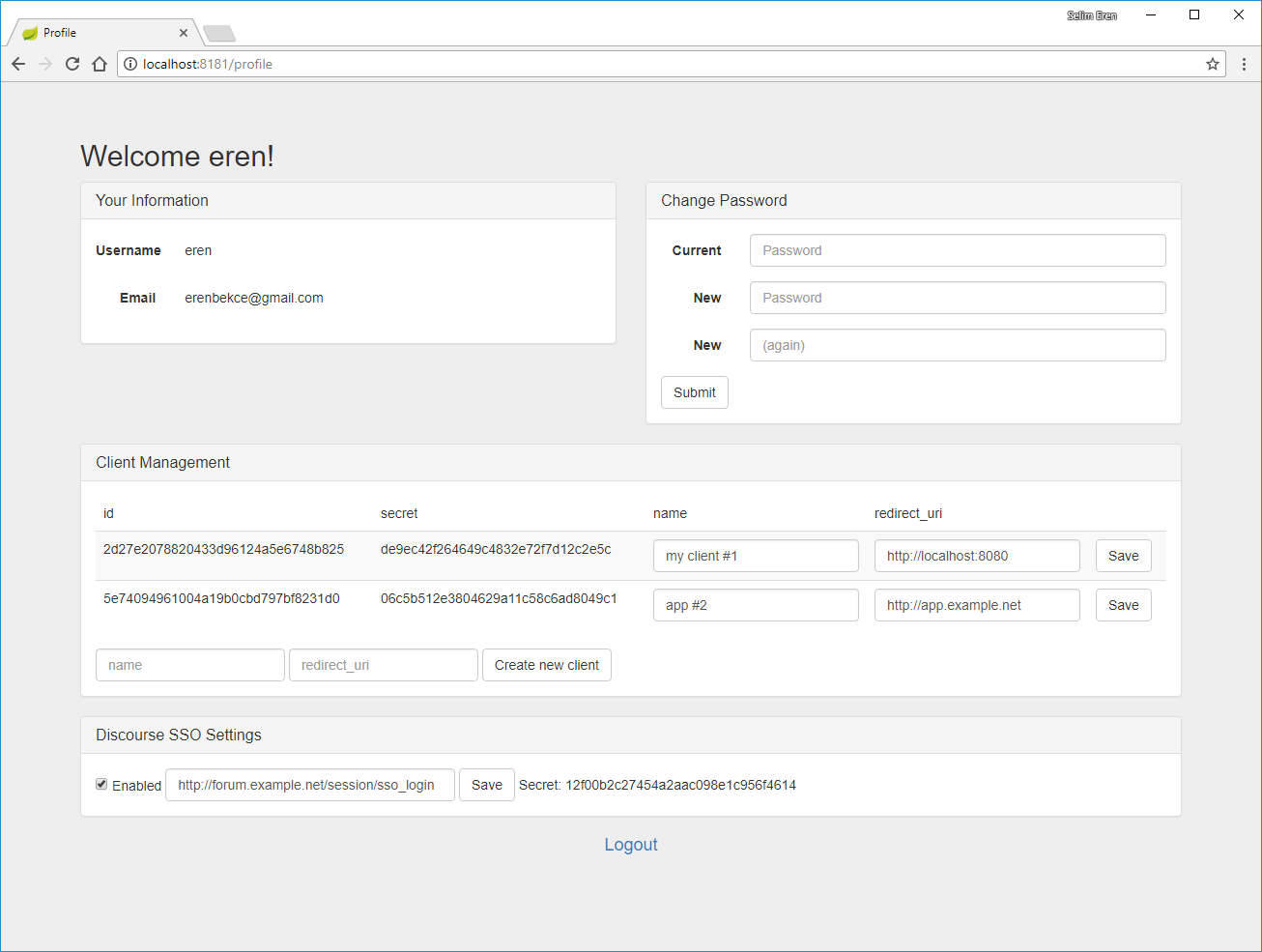The width and height of the screenshot is (1262, 952).
Task: Select client id 5e74094961004a19b0cbd797bf8231d0
Action: (221, 598)
